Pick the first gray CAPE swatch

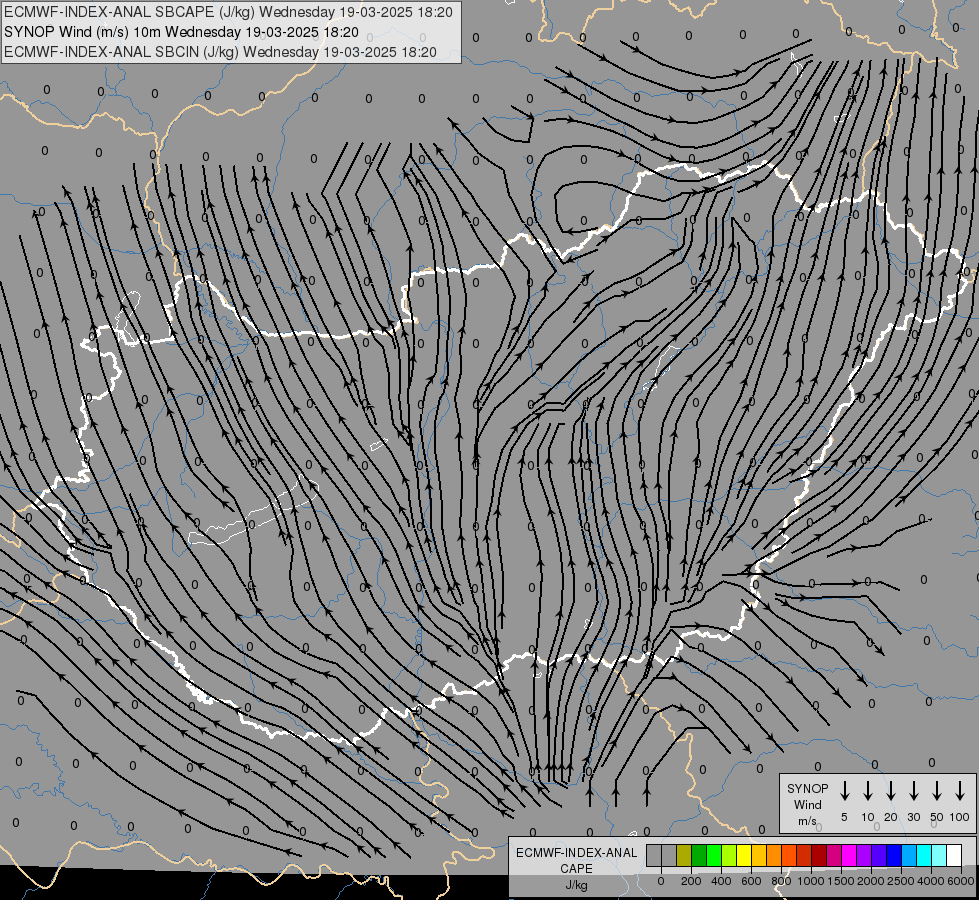[654, 856]
